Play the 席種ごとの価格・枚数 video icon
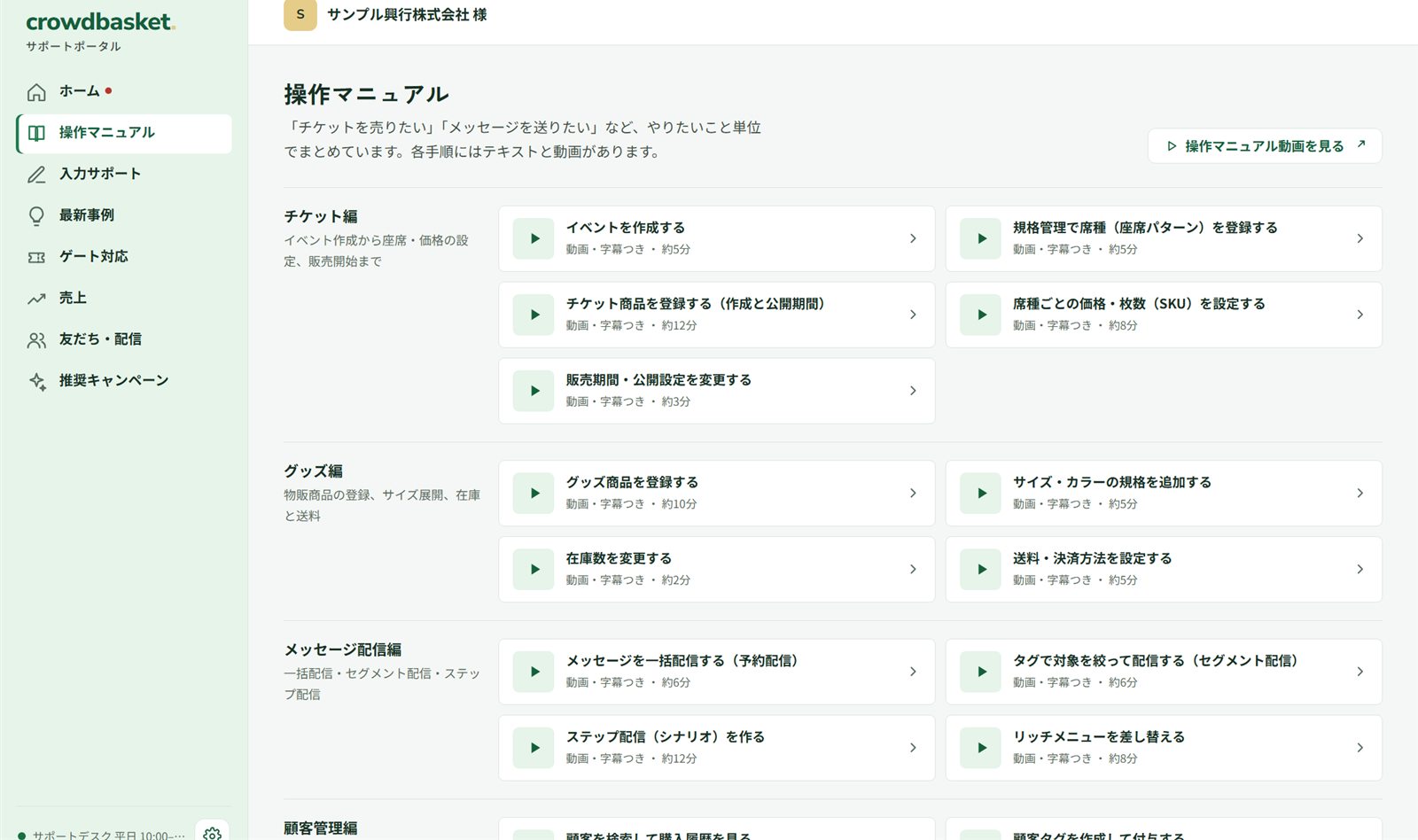The height and width of the screenshot is (840, 1418). click(x=981, y=315)
